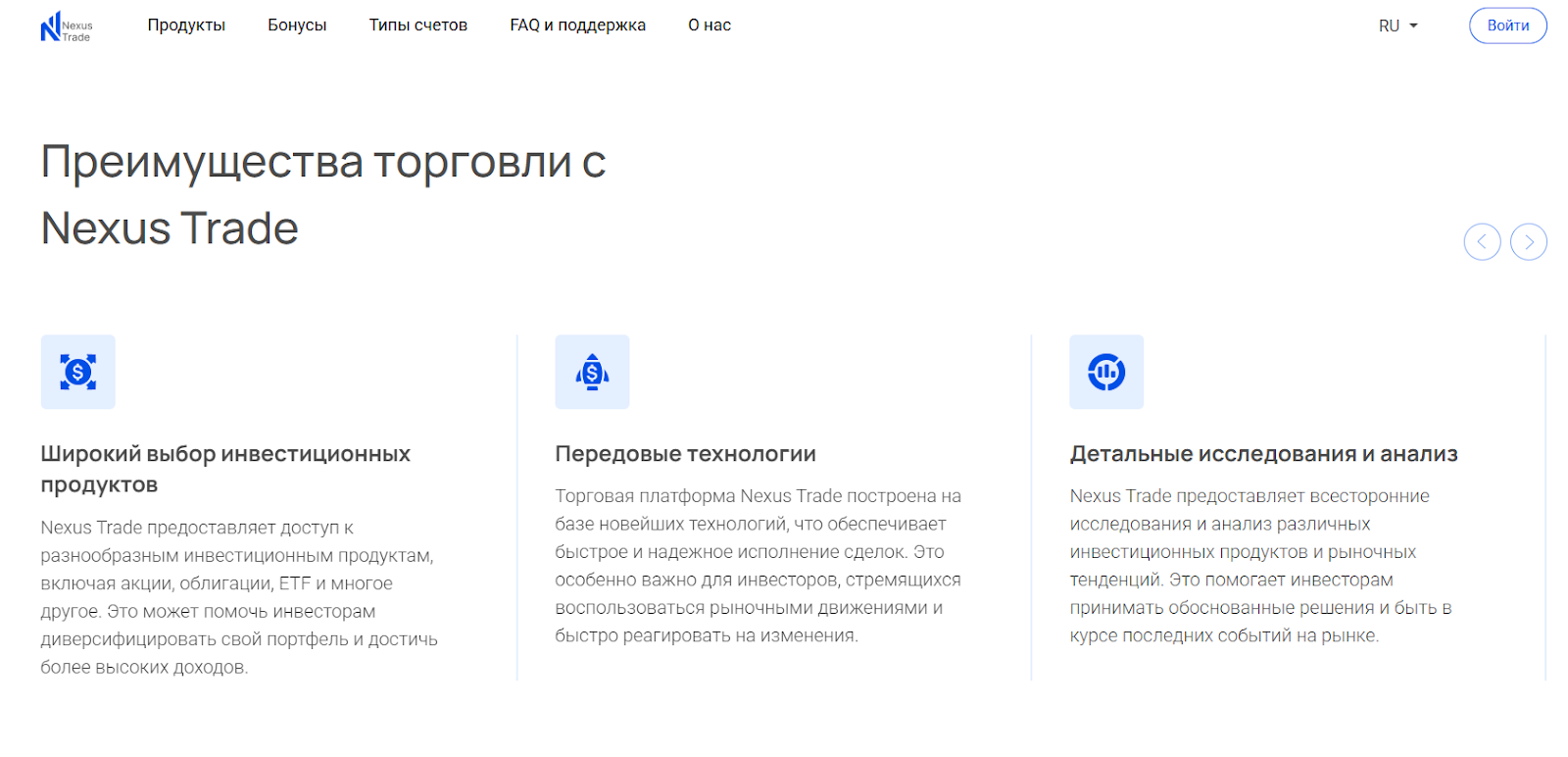Go to Типы счетов page
This screenshot has height=757, width=1568.
418,25
